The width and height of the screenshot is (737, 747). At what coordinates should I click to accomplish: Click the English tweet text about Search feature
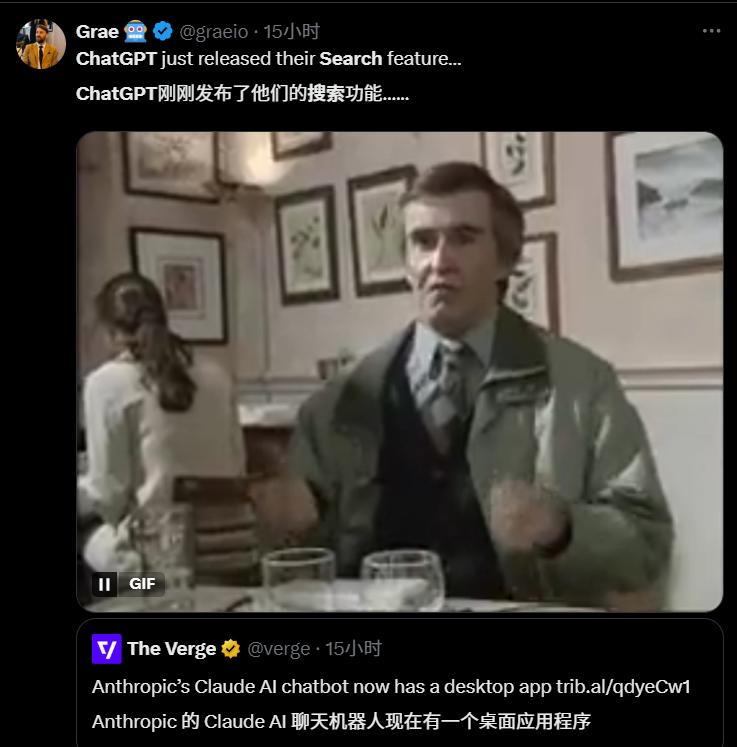click(x=268, y=59)
